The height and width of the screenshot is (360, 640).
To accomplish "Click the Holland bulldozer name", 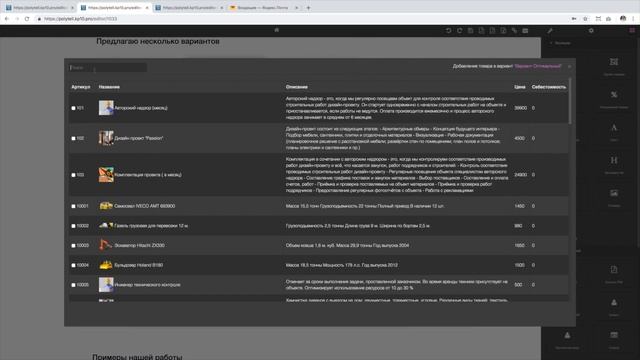I will click(x=138, y=265).
